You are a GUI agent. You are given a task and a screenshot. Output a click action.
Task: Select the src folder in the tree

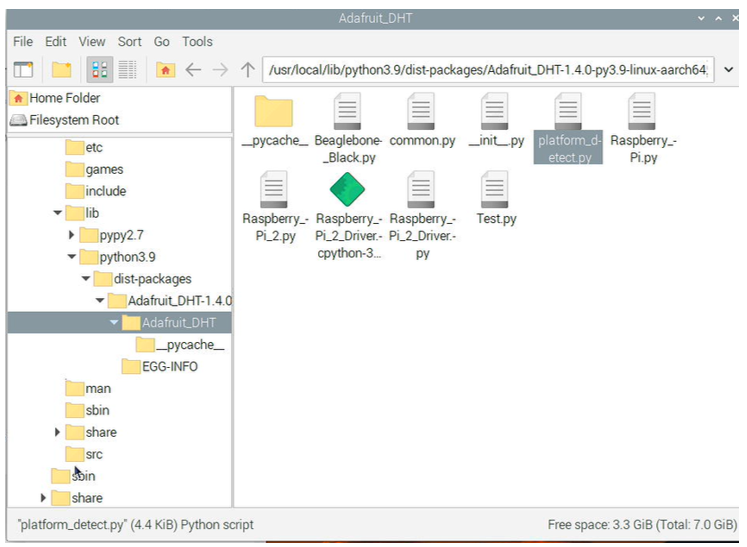[x=84, y=454]
